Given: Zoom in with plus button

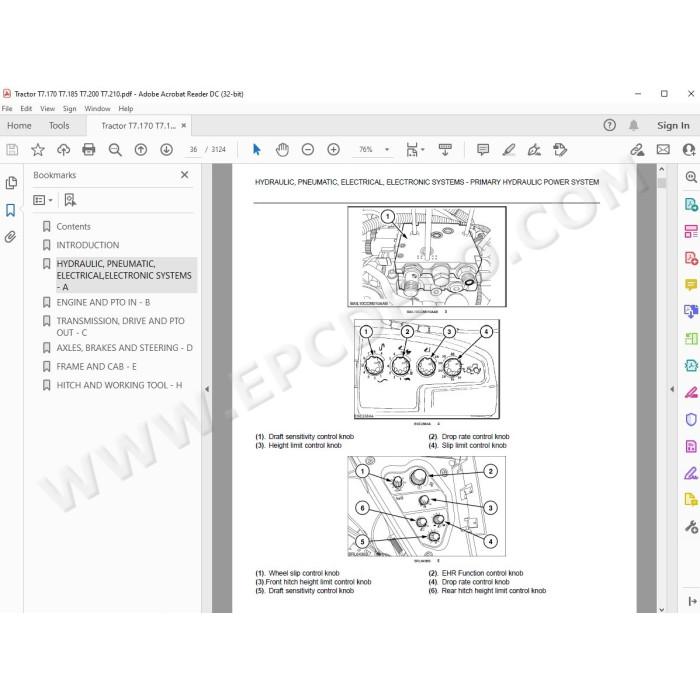Looking at the screenshot, I should [x=333, y=150].
